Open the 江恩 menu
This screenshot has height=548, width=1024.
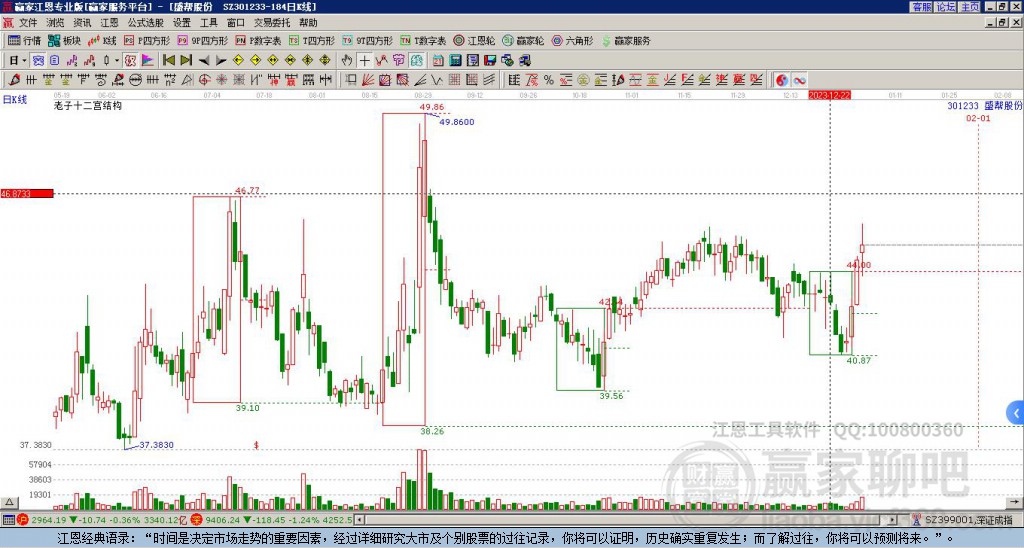click(x=109, y=23)
